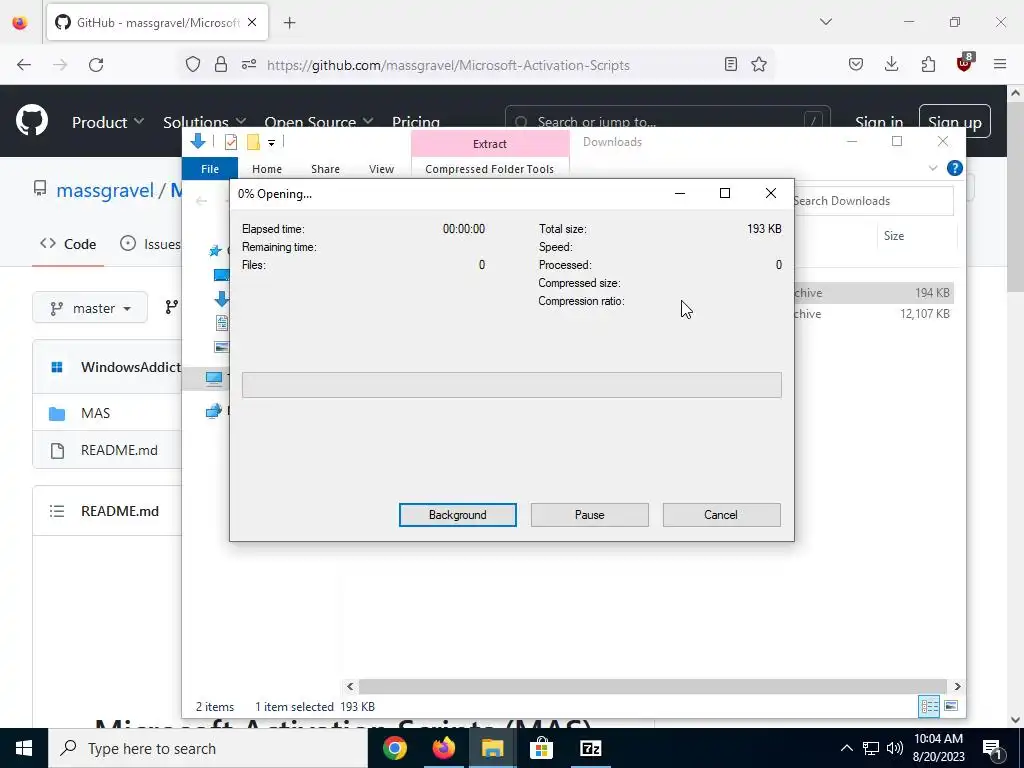Switch Explorer to details view icon
Screen dimensions: 1024x768
click(929, 705)
